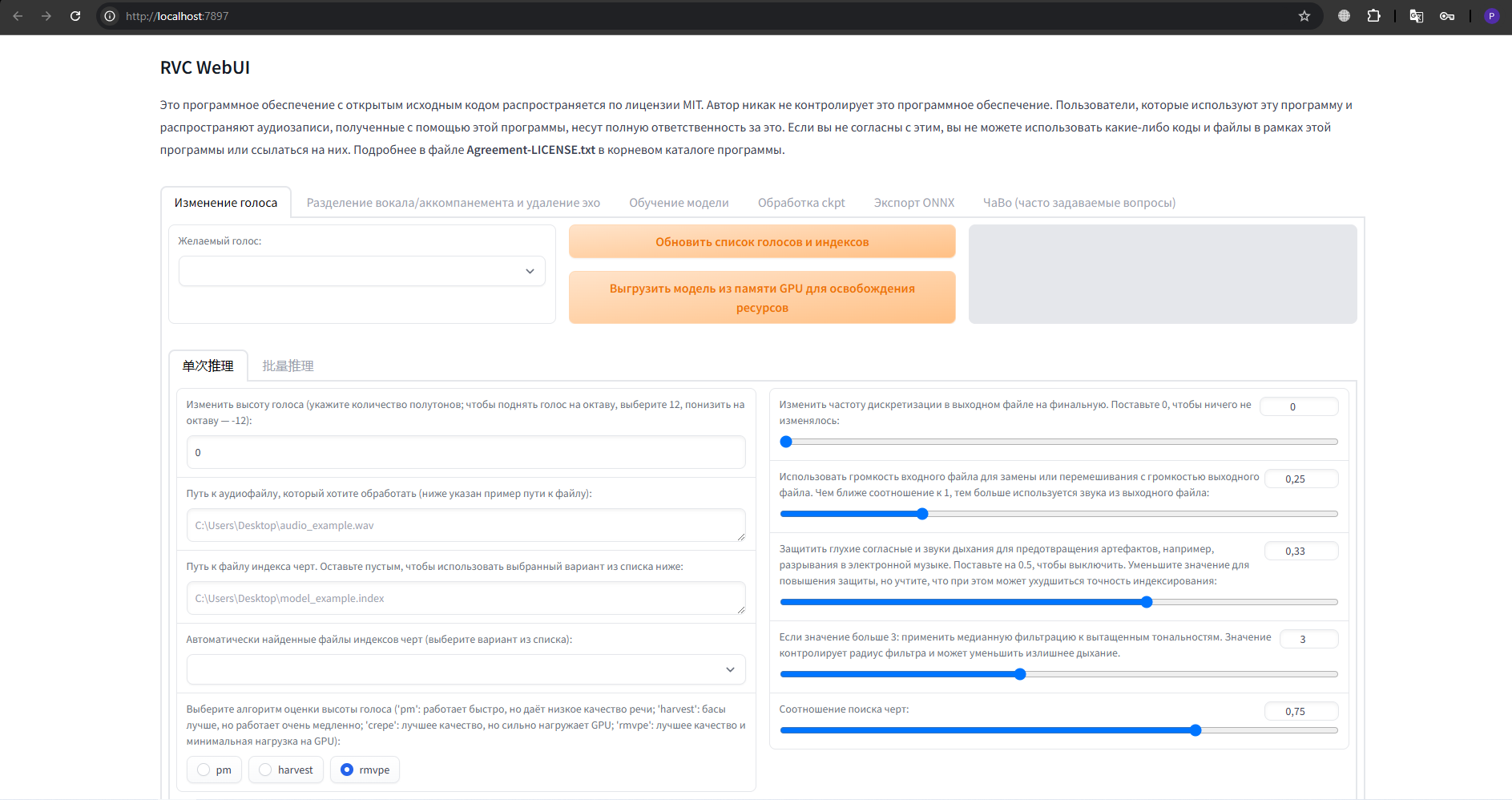Click the Agreement-LICENSE.txt text

tap(530, 150)
